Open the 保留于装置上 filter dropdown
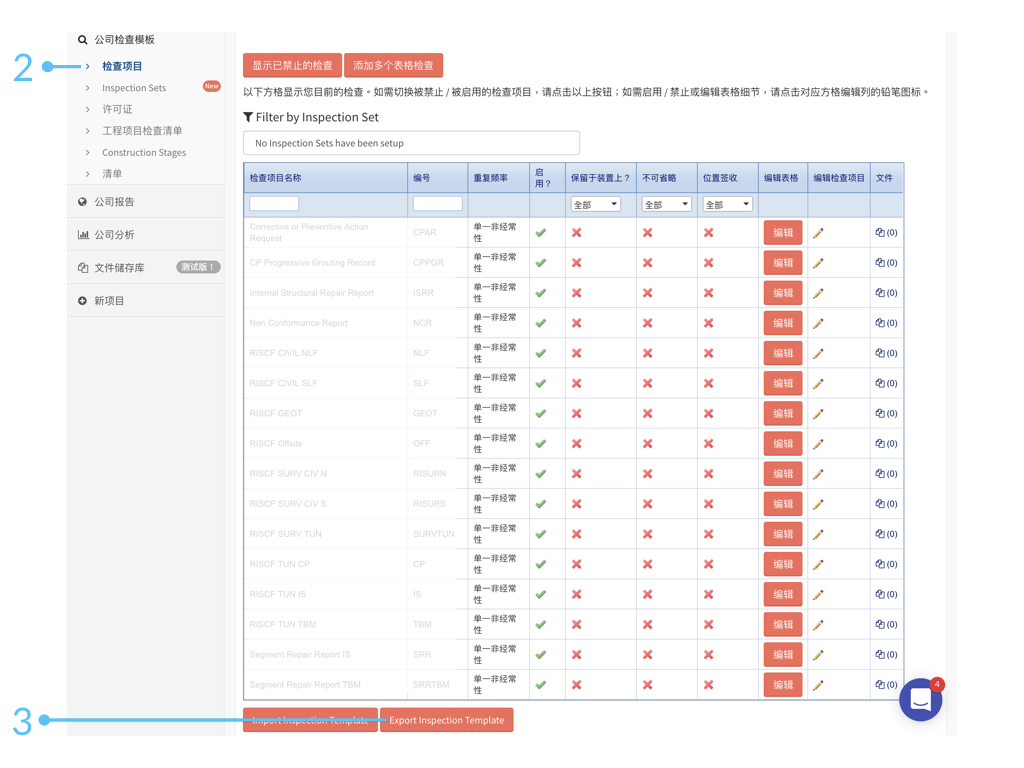 tap(596, 204)
